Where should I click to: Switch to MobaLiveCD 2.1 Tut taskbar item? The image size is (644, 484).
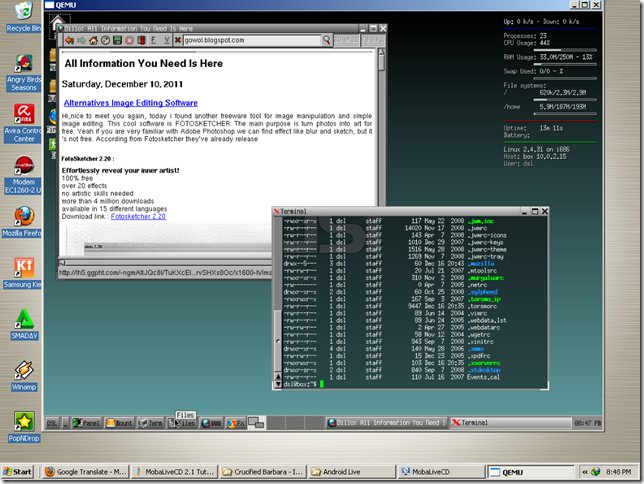172,470
